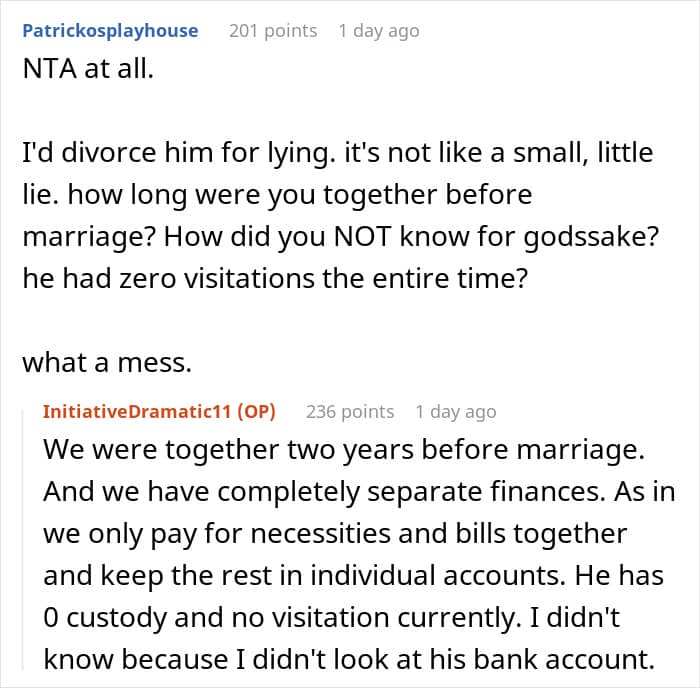Viewport: 700px width, 688px height.
Task: Open the Patrickosplayhouse comment's "1 day ago" permalink
Action: point(379,31)
